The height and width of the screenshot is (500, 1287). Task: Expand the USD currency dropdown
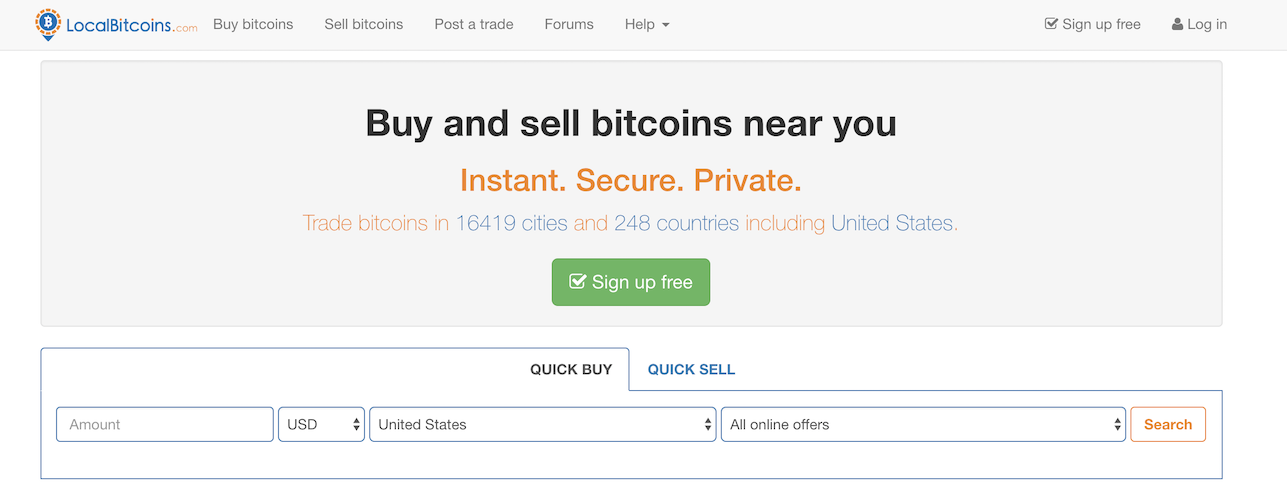321,424
